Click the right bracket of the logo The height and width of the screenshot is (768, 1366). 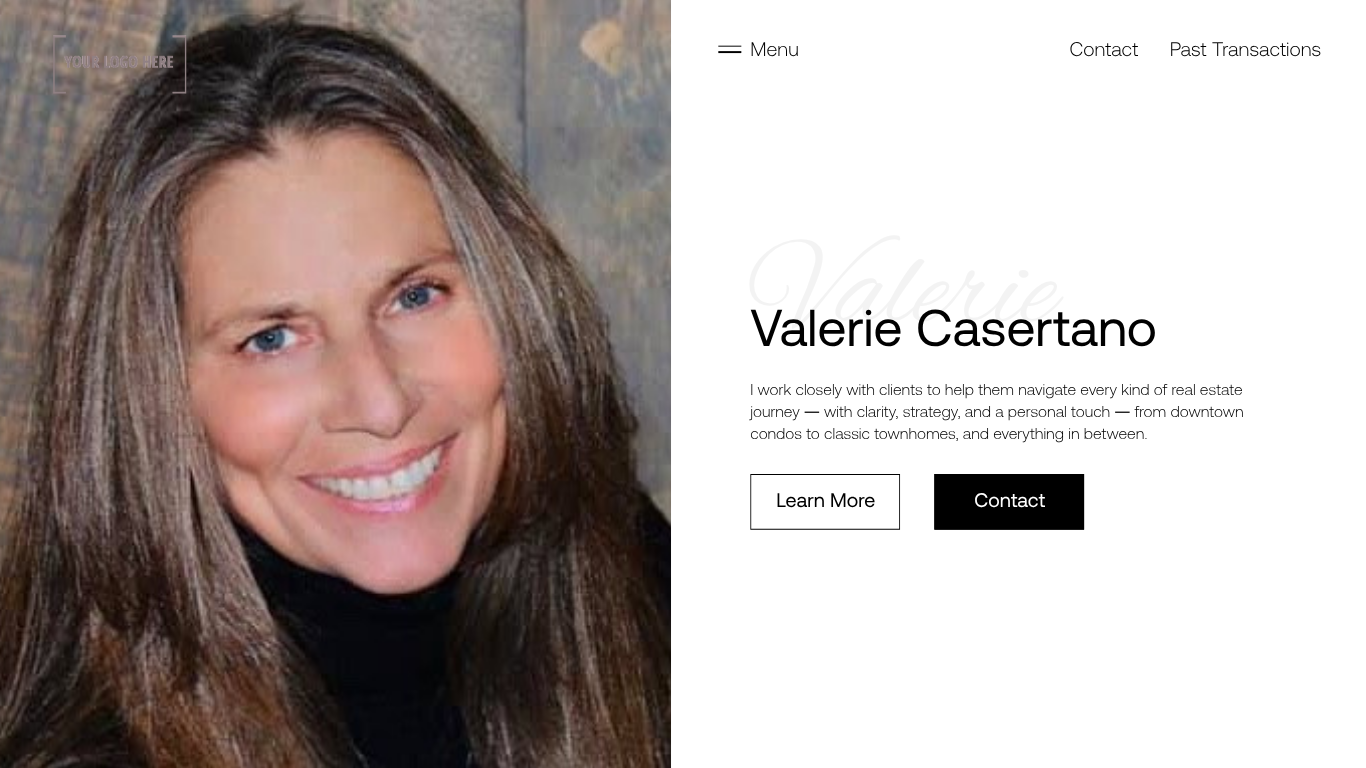pyautogui.click(x=182, y=64)
